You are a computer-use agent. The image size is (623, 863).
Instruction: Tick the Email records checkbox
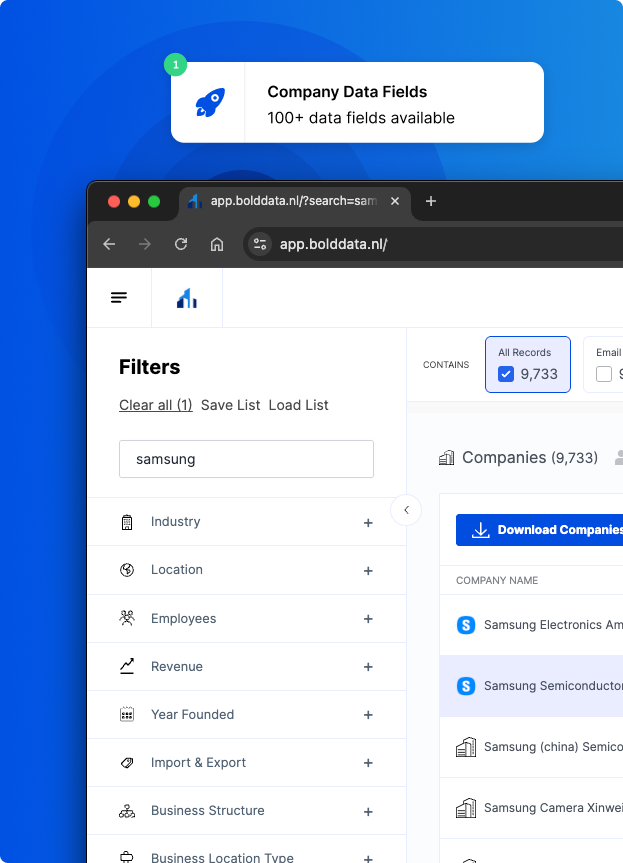(604, 374)
